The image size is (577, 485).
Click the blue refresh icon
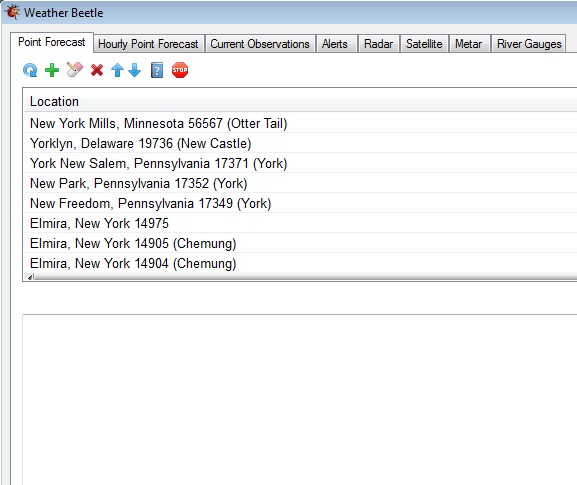30,70
